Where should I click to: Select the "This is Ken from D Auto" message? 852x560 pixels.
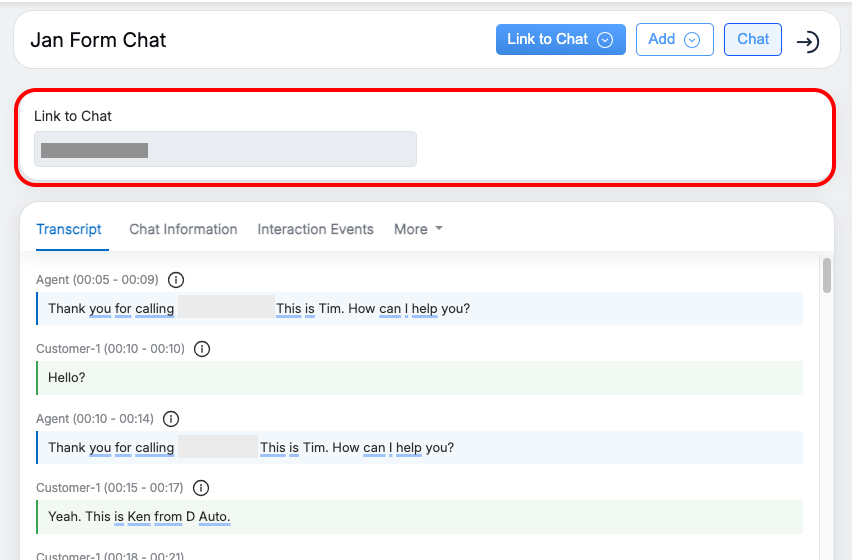[x=139, y=517]
